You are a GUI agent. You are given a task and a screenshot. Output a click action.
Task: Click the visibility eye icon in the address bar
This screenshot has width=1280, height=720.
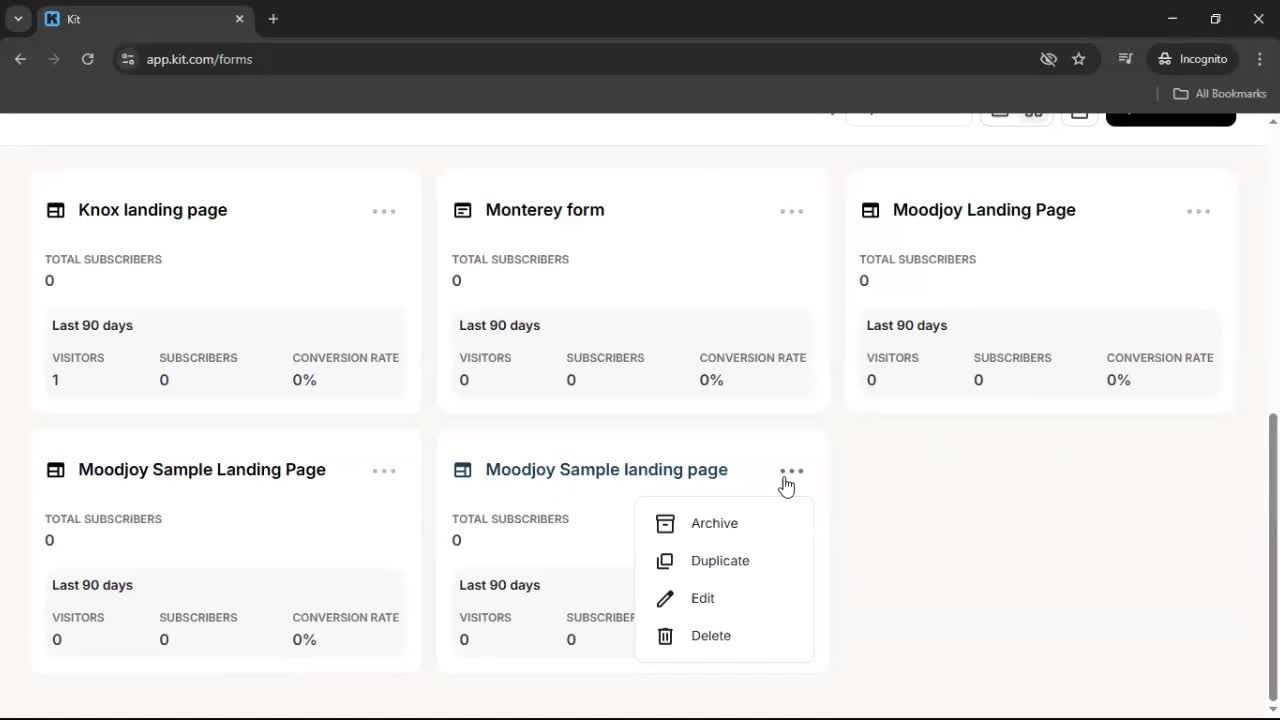[x=1048, y=59]
